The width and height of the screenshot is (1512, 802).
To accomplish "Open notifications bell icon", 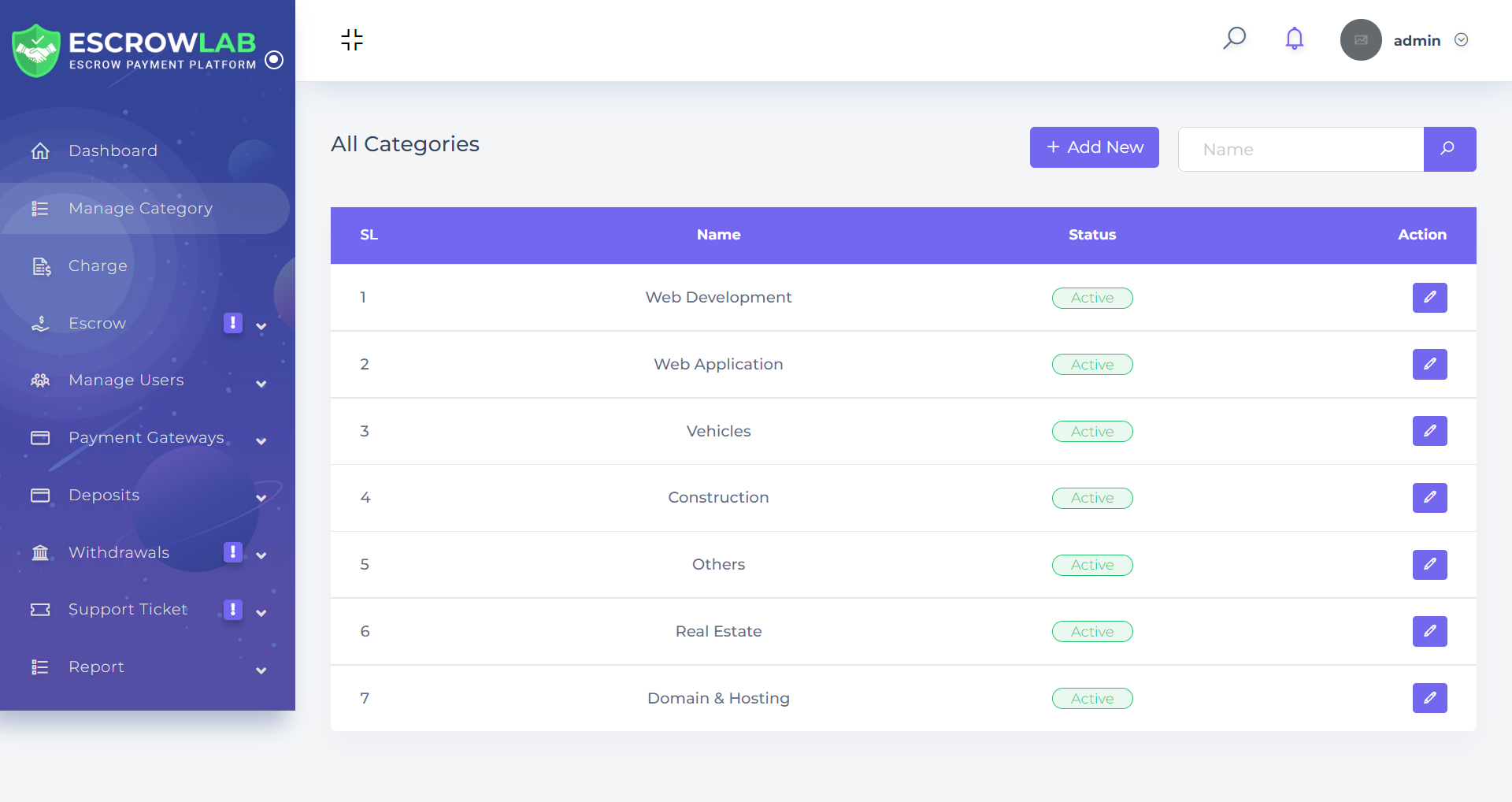I will (1294, 39).
